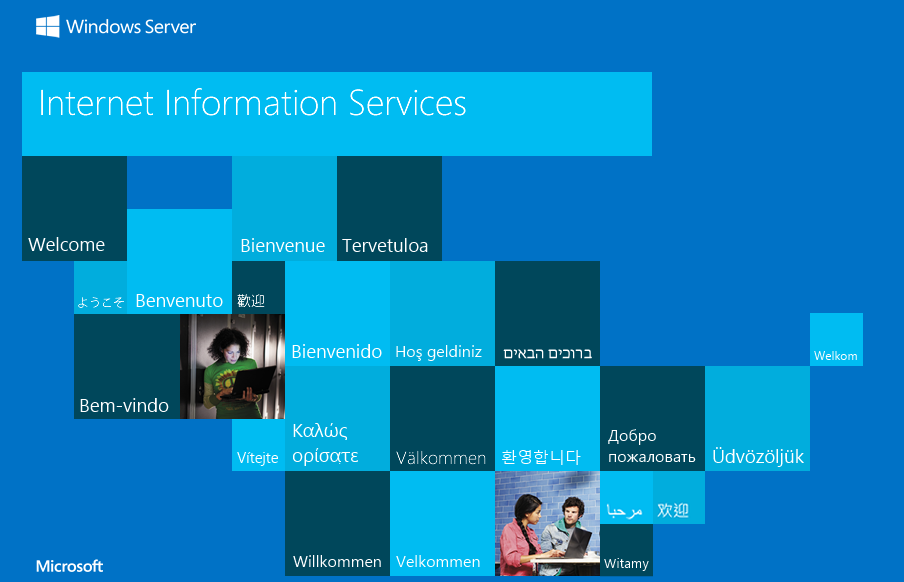Click the traditional Chinese '歡迎' tile
This screenshot has width=904, height=582.
click(x=258, y=287)
